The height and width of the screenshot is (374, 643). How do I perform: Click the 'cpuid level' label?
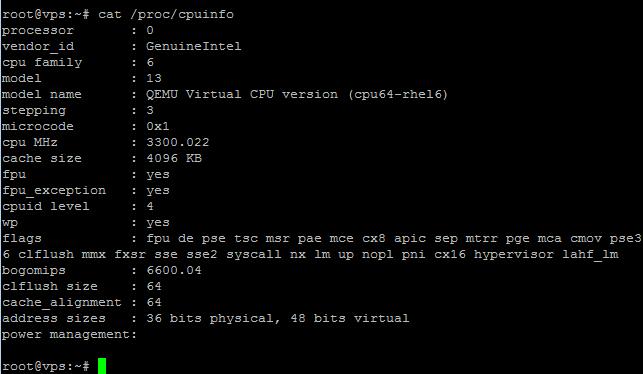pyautogui.click(x=46, y=206)
